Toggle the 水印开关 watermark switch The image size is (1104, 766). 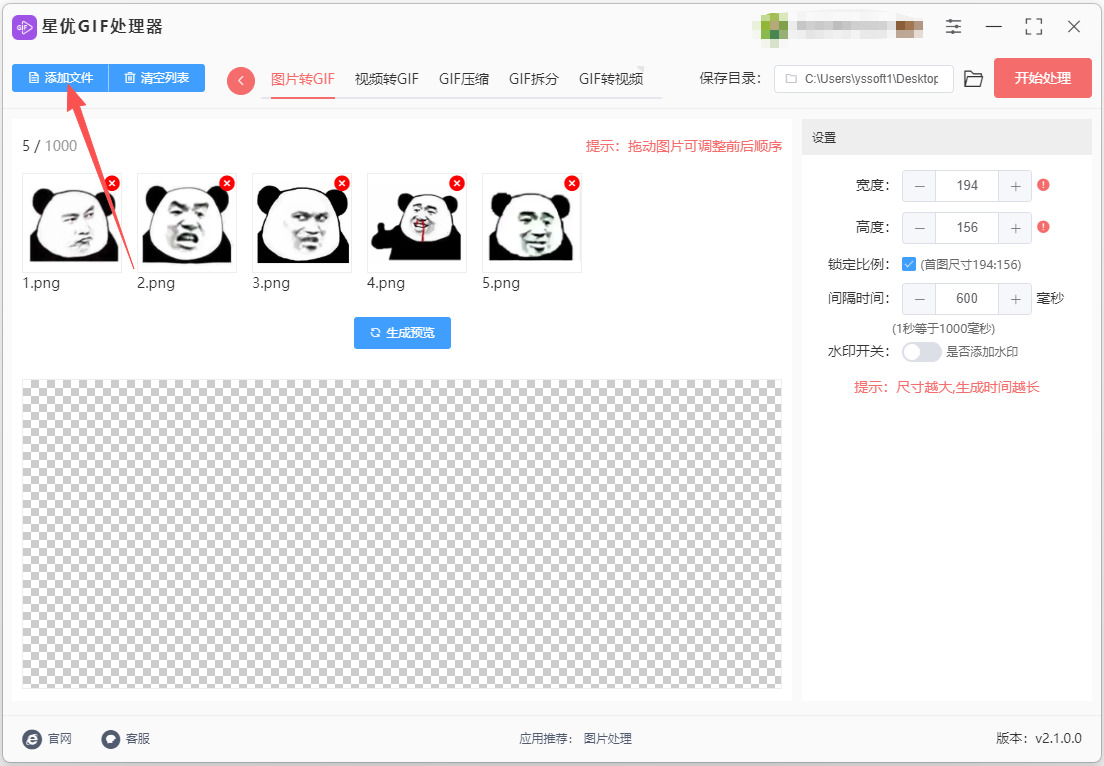click(922, 352)
